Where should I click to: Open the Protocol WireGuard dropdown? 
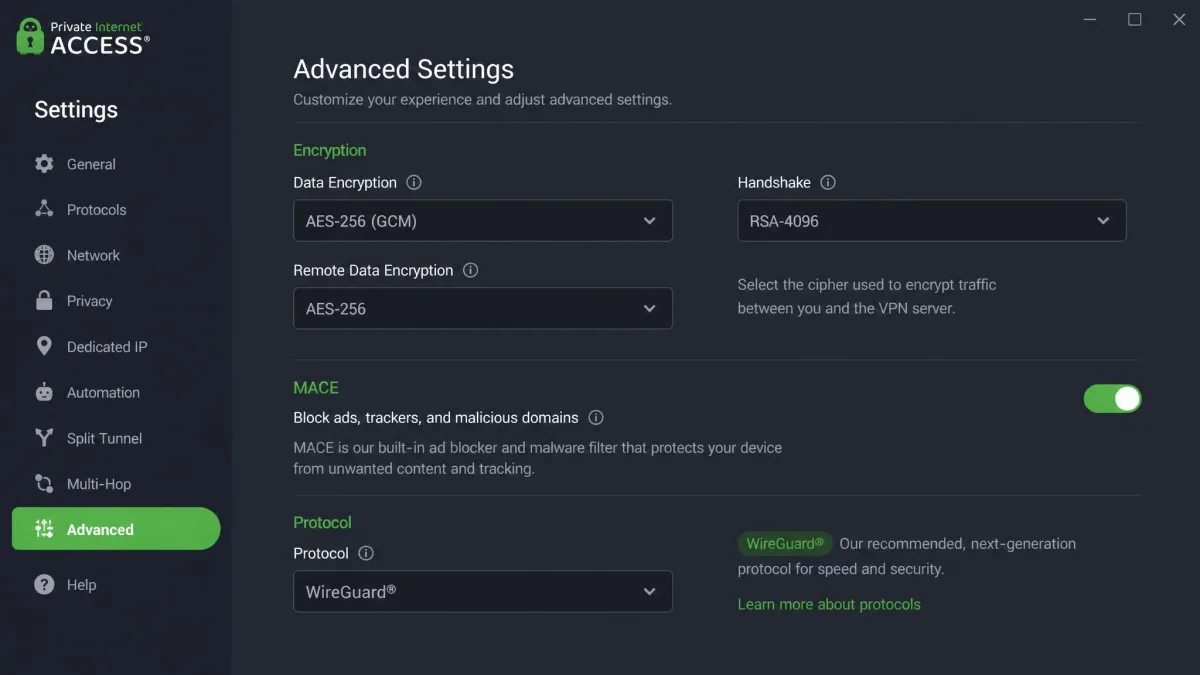coord(483,592)
